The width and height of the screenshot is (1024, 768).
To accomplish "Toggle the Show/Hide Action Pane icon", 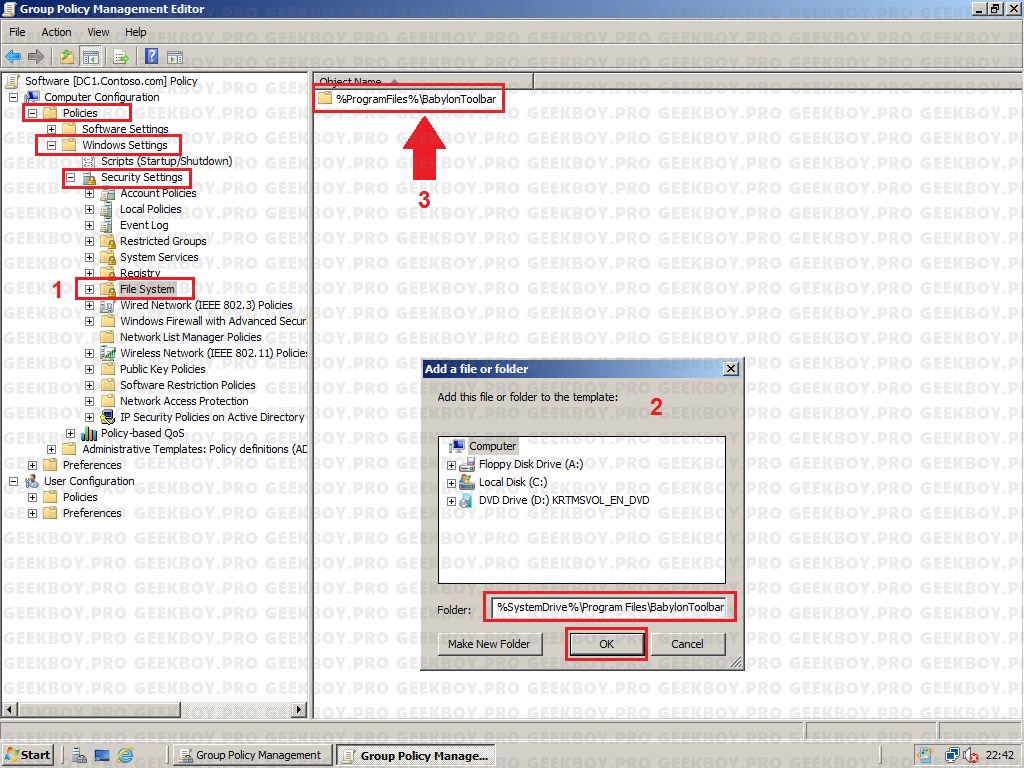I will (x=174, y=57).
